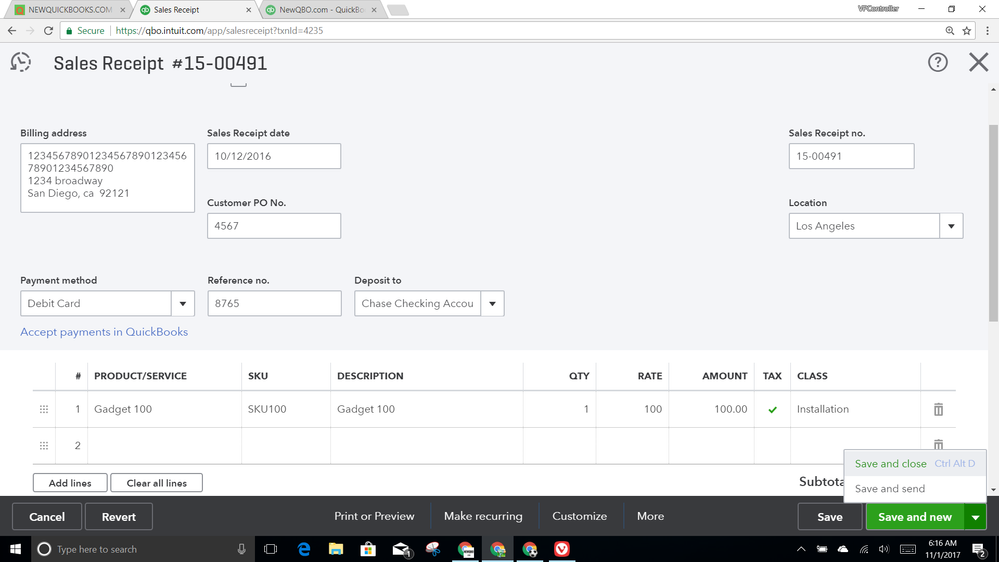Click the Cortana microphone icon
The height and width of the screenshot is (562, 999).
pos(241,549)
